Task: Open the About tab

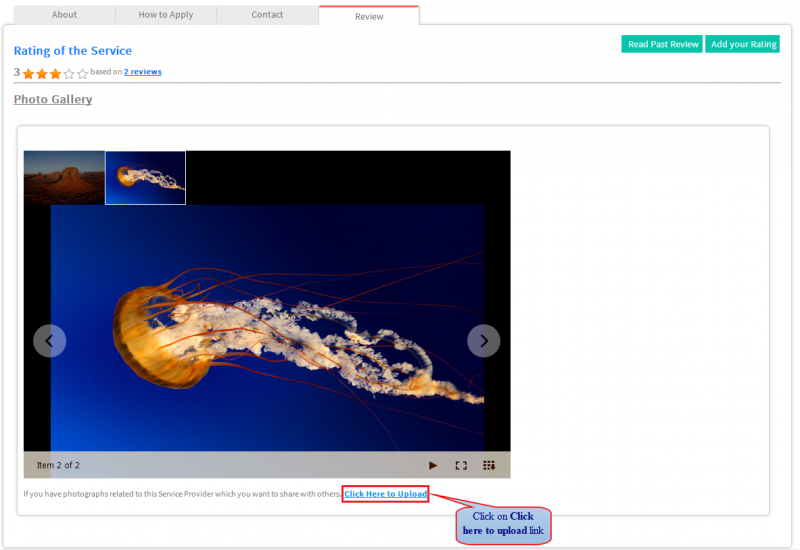Action: click(64, 15)
